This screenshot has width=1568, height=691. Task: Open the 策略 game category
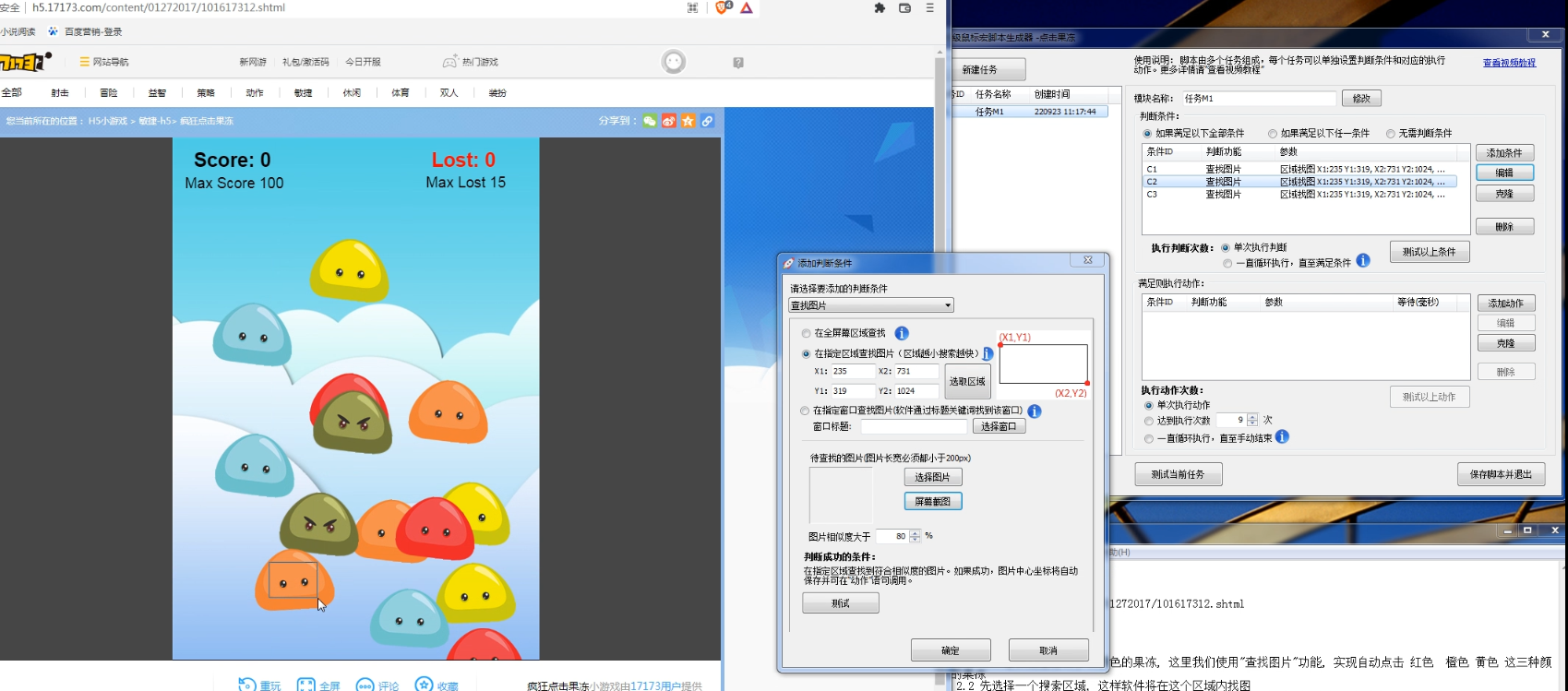coord(206,92)
